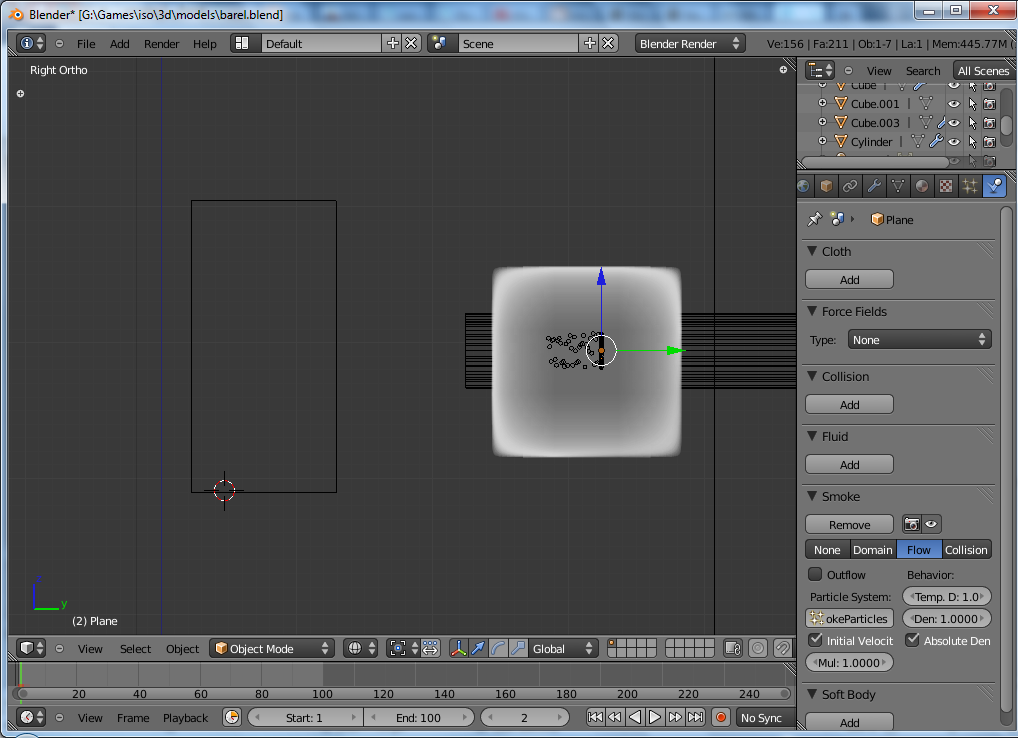1018x738 pixels.
Task: Open the 3D view Select menu
Action: (135, 648)
